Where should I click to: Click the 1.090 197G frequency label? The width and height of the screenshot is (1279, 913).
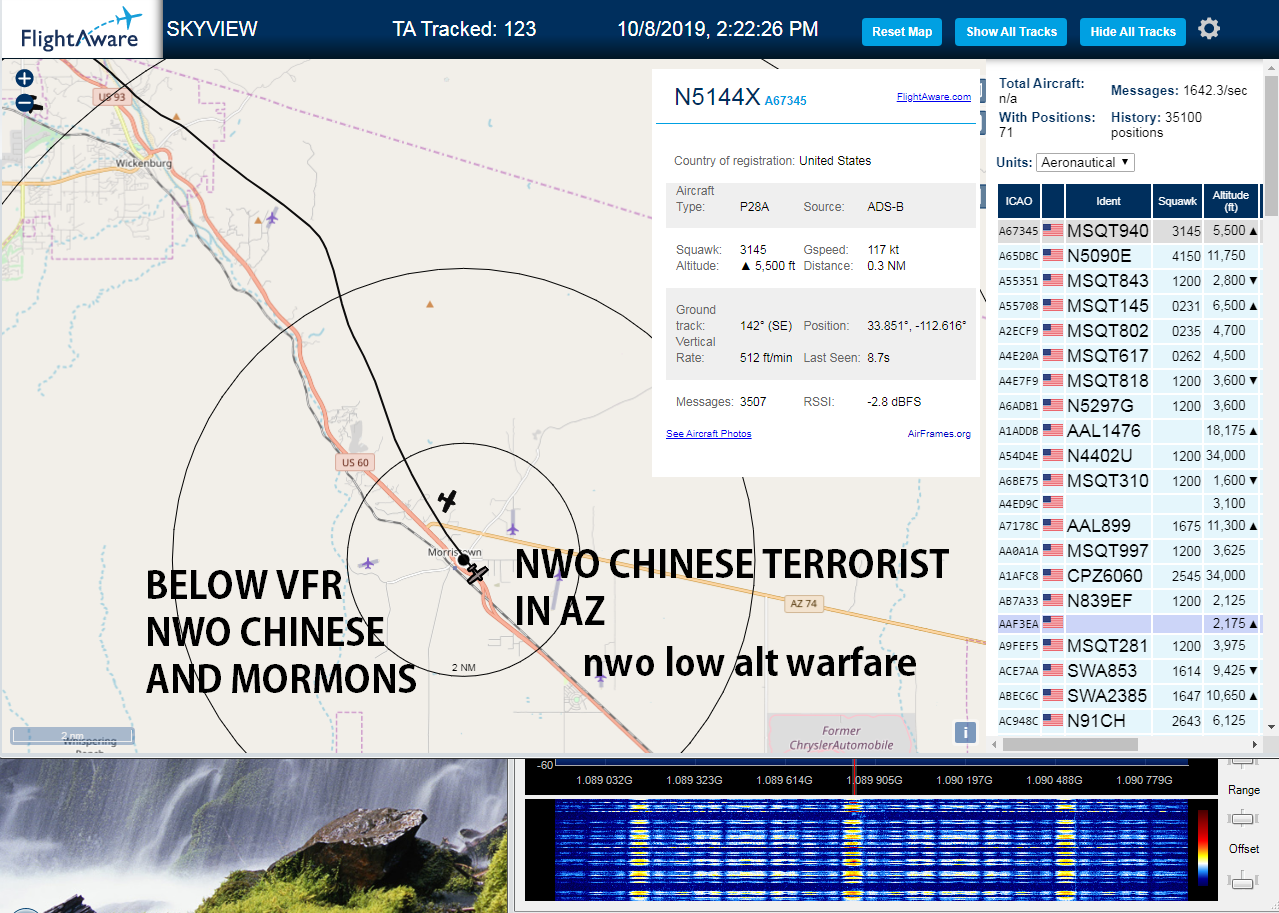point(964,780)
